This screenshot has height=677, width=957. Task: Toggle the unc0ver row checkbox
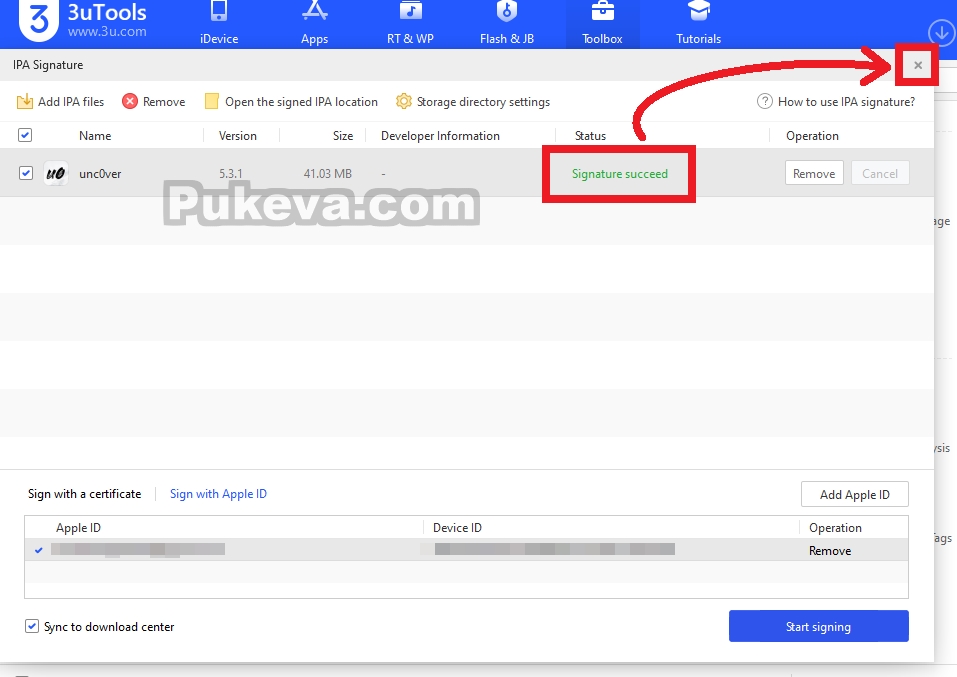(26, 173)
